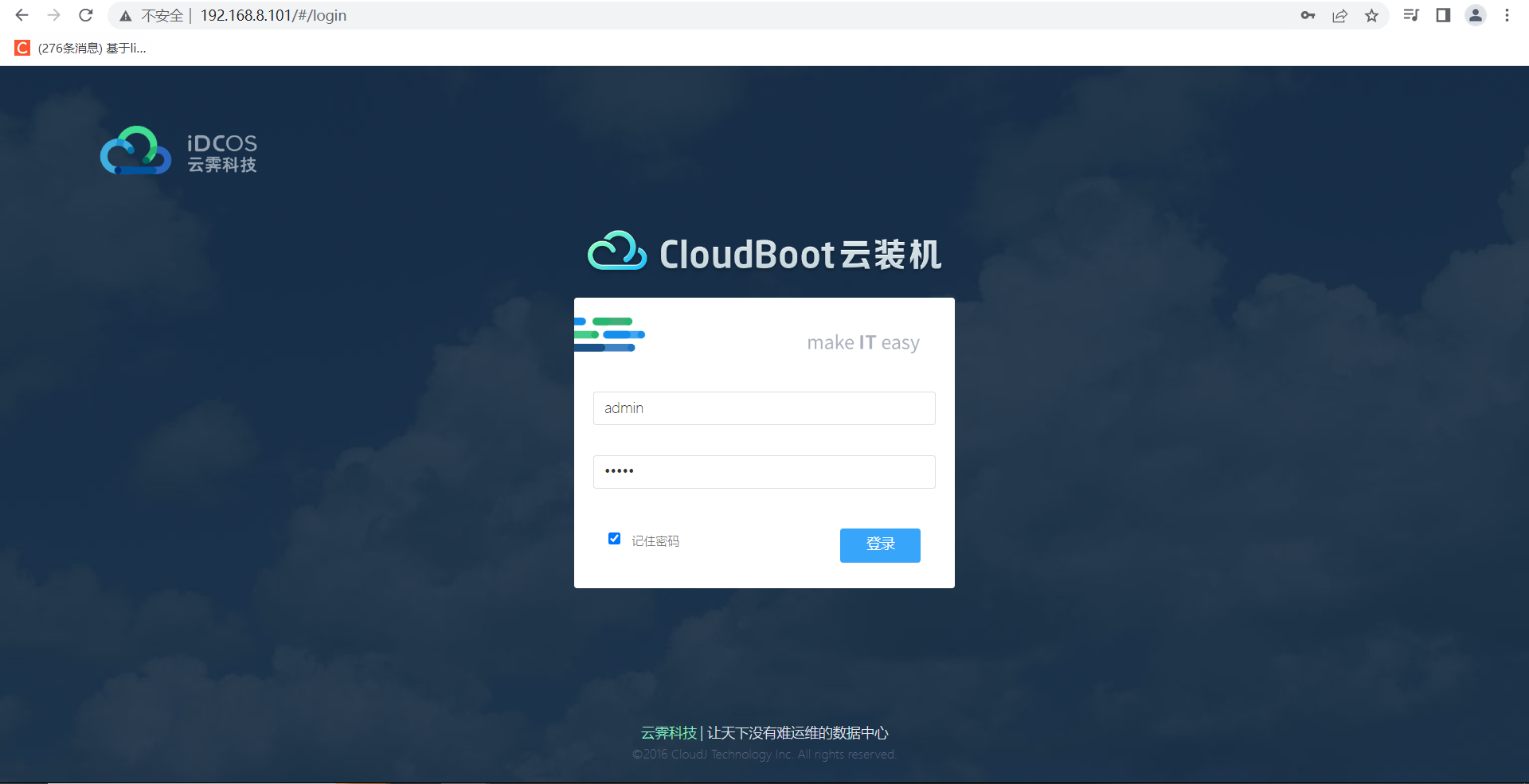
Task: Bookmark this page with star icon
Action: [1371, 15]
